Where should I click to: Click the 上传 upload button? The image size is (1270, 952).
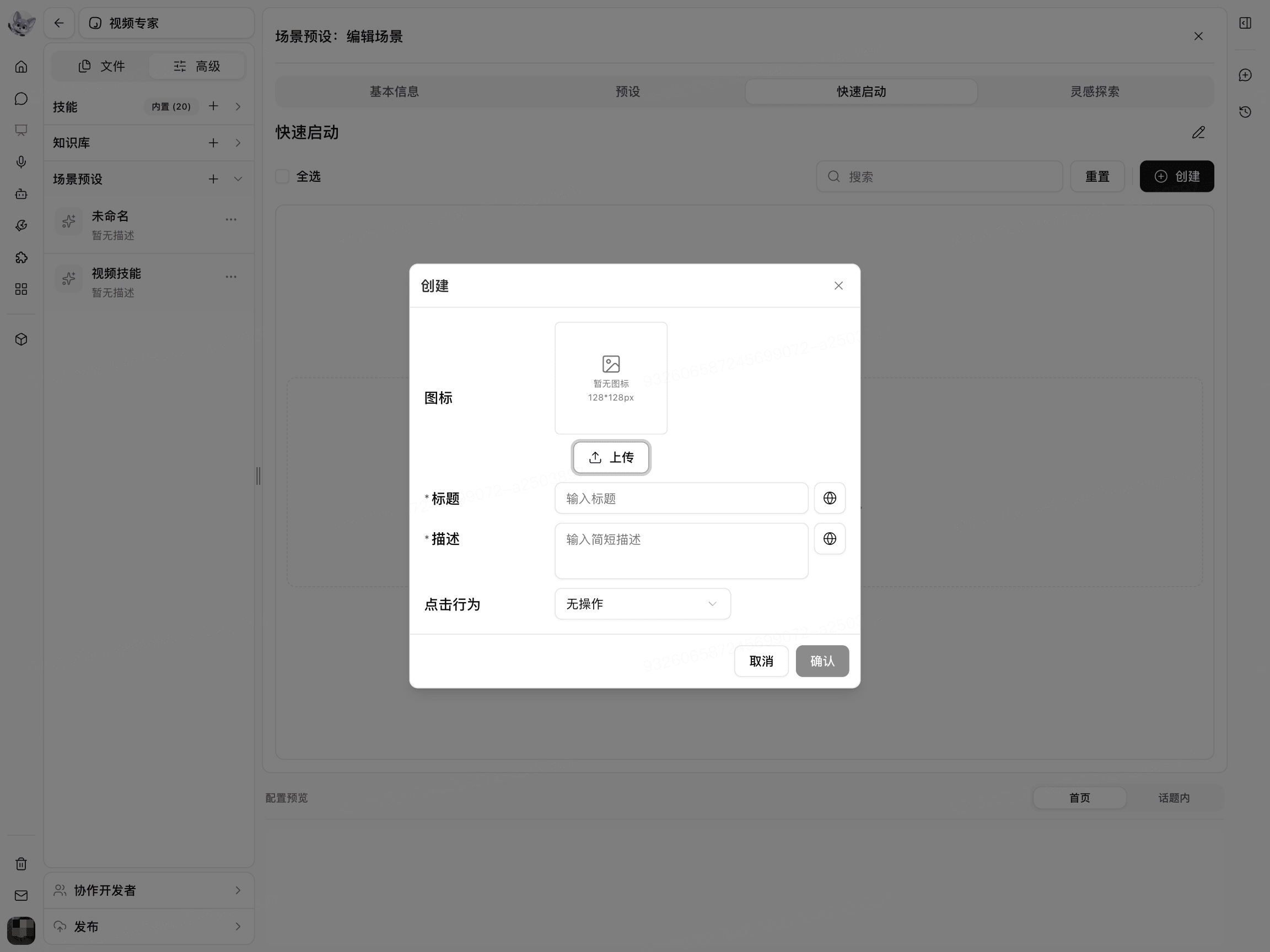click(x=611, y=457)
